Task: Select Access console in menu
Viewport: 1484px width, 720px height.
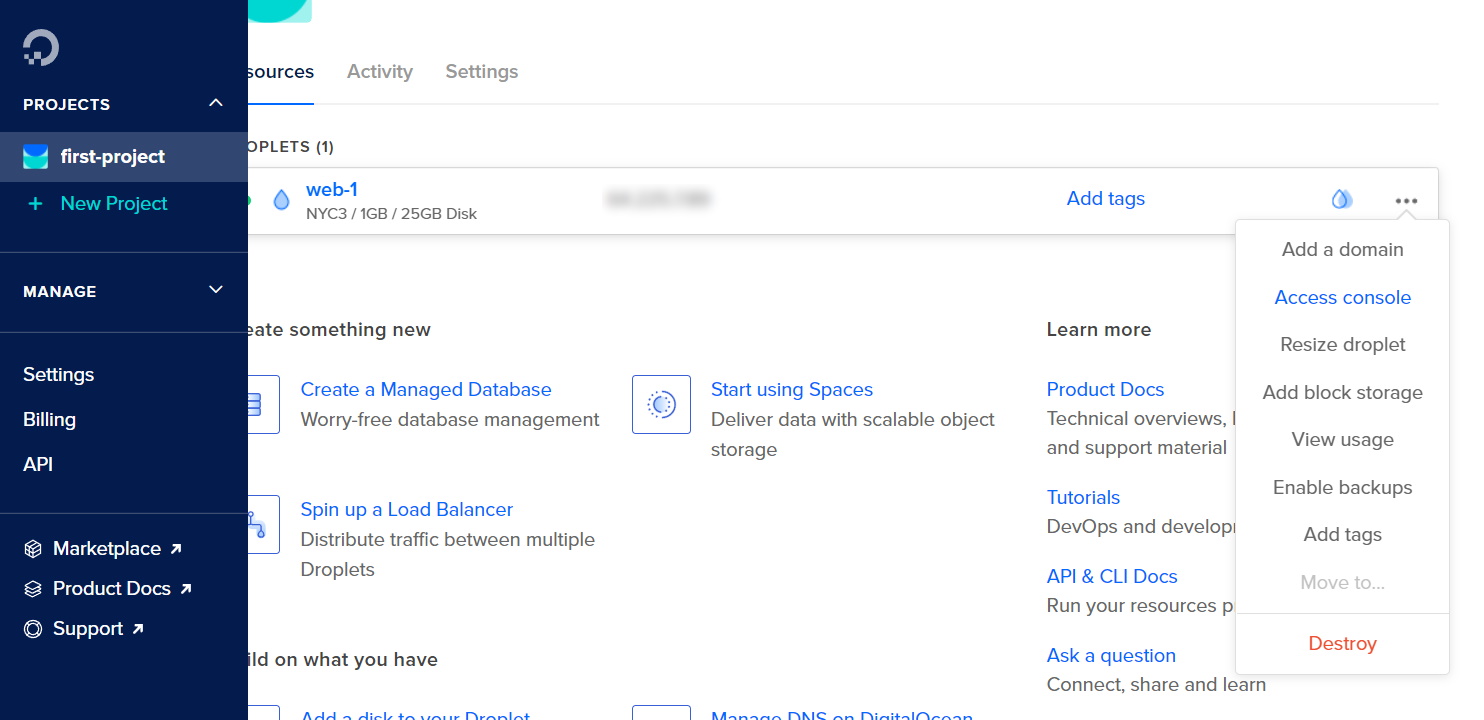Action: 1342,297
